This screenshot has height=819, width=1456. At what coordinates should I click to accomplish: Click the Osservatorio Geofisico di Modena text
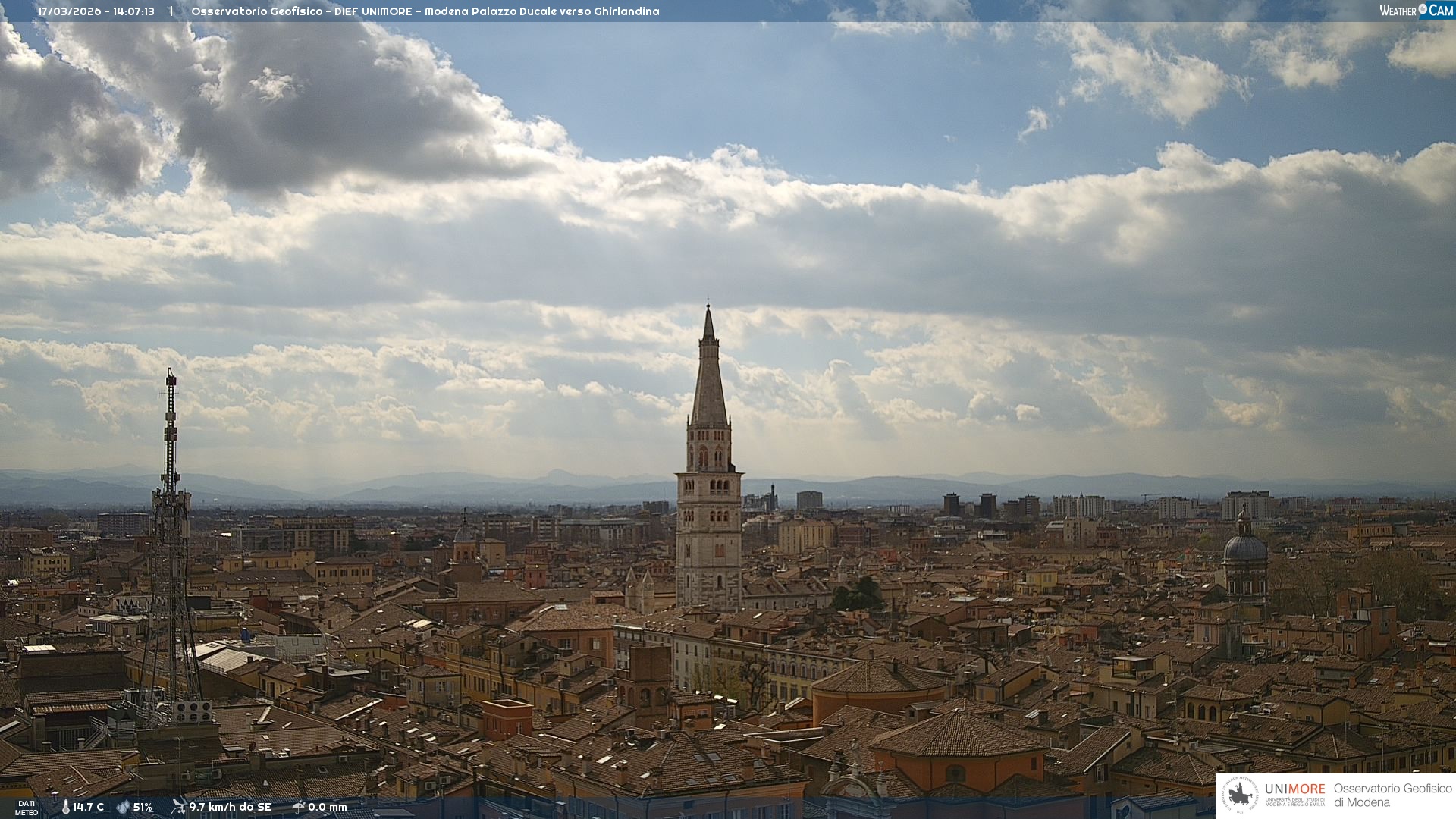click(1392, 795)
